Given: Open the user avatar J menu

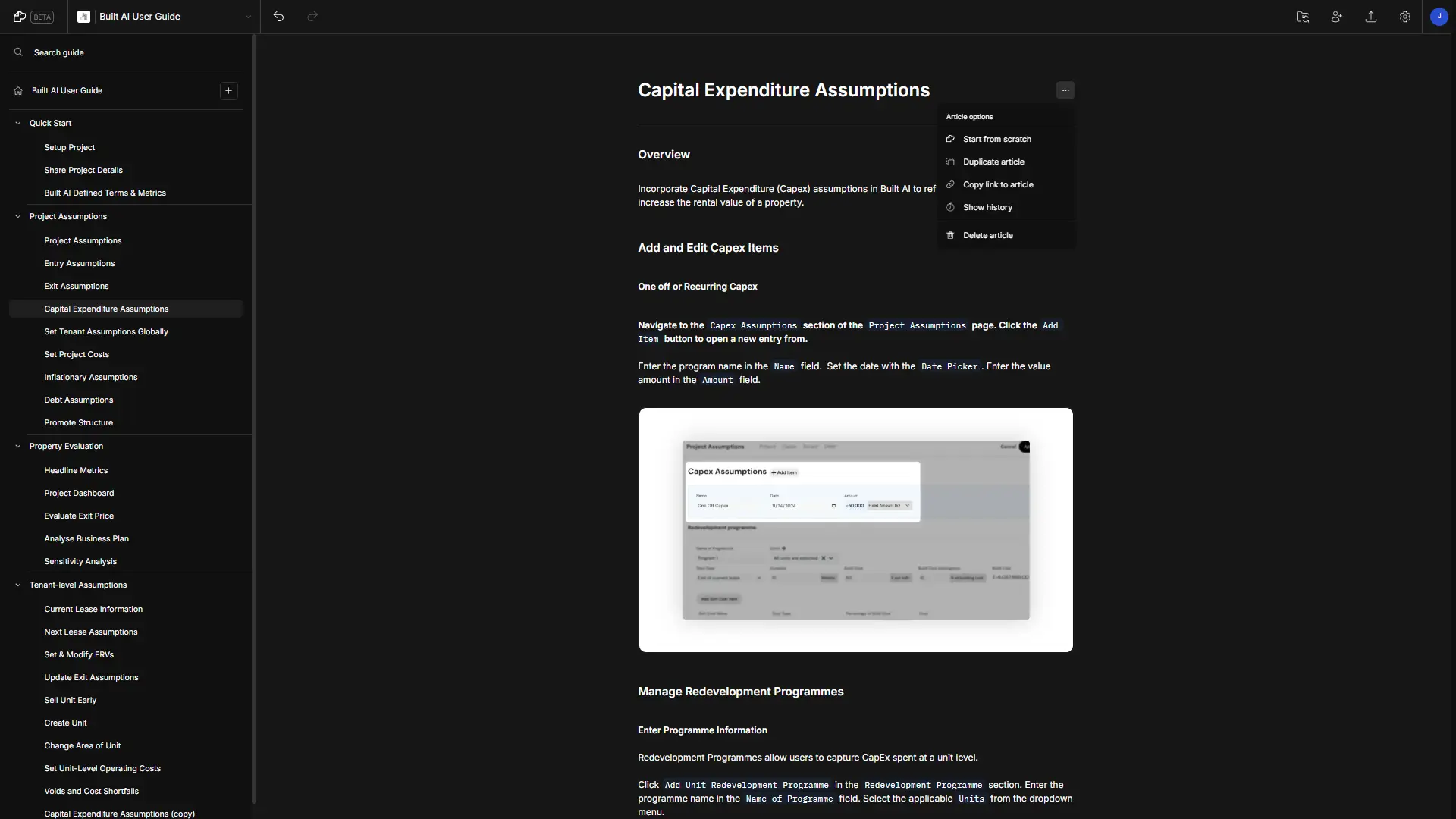Looking at the screenshot, I should pos(1439,17).
